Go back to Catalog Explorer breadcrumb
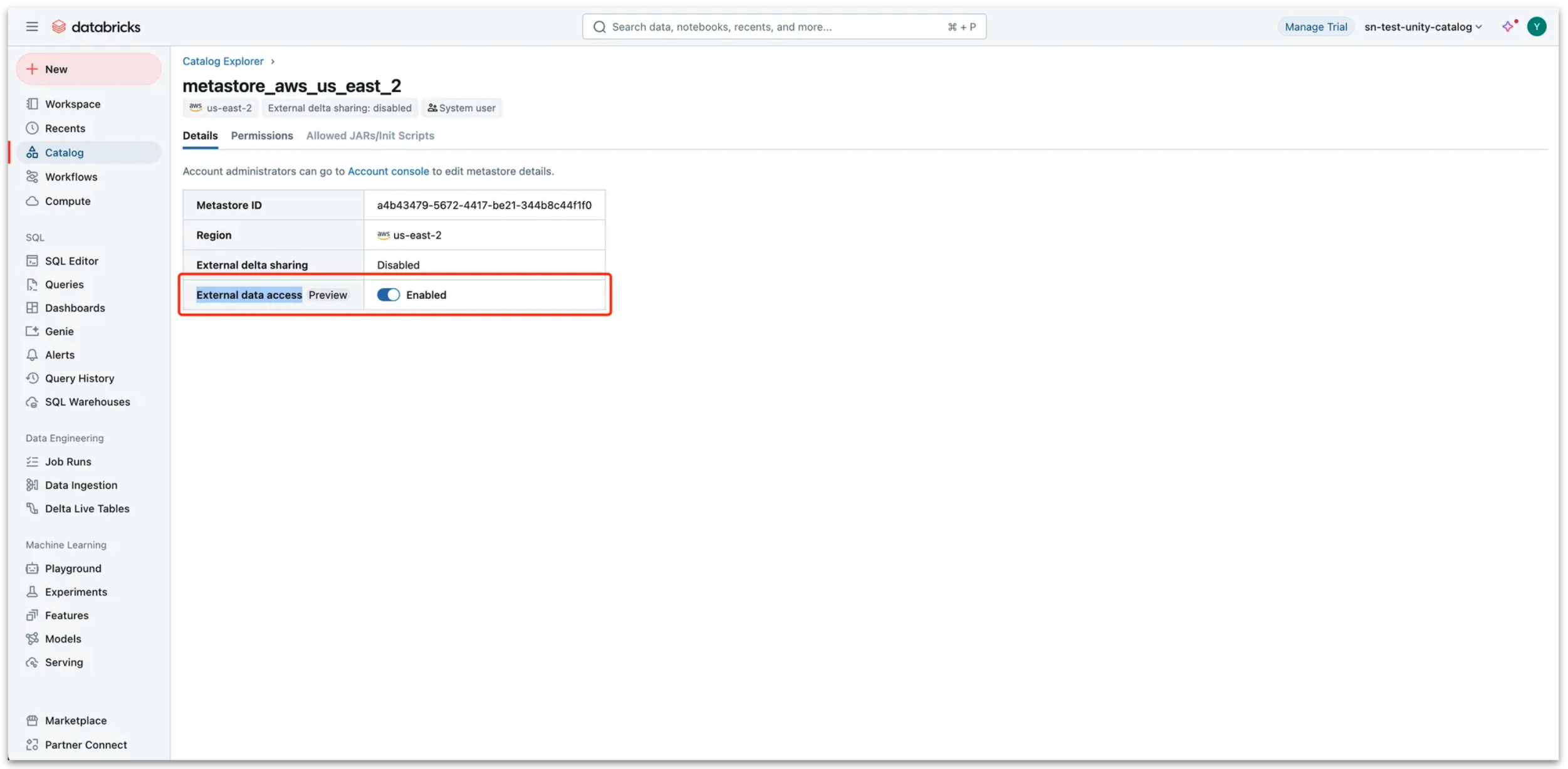Viewport: 1568px width, 769px height. (x=222, y=61)
